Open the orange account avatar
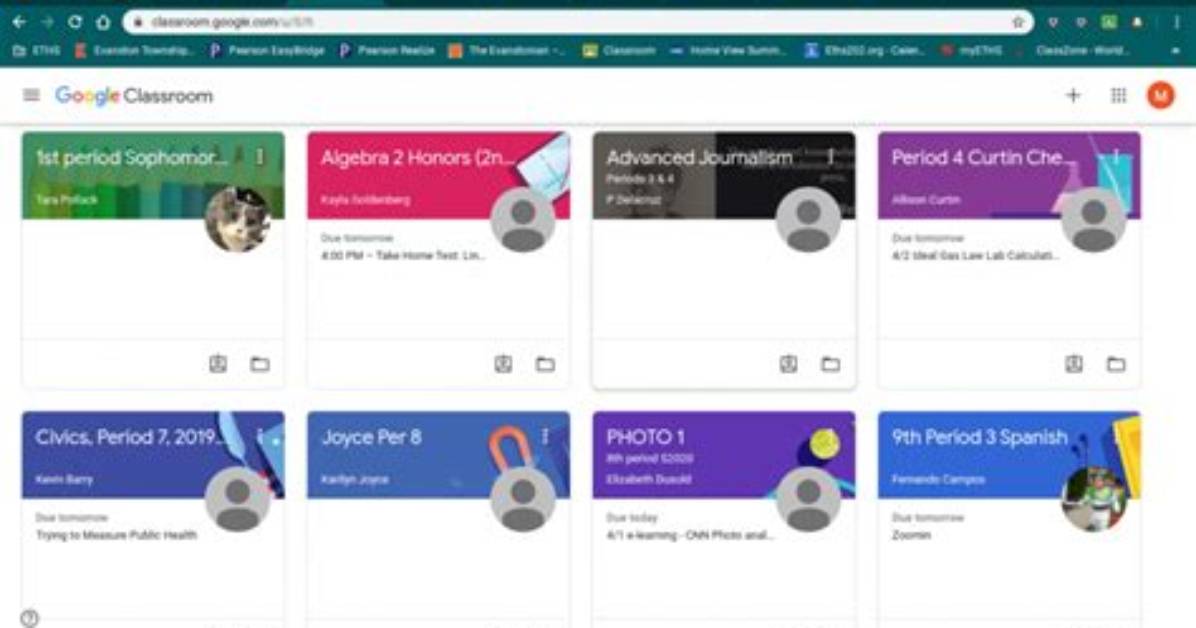Viewport: 1196px width, 628px height. tap(1161, 95)
